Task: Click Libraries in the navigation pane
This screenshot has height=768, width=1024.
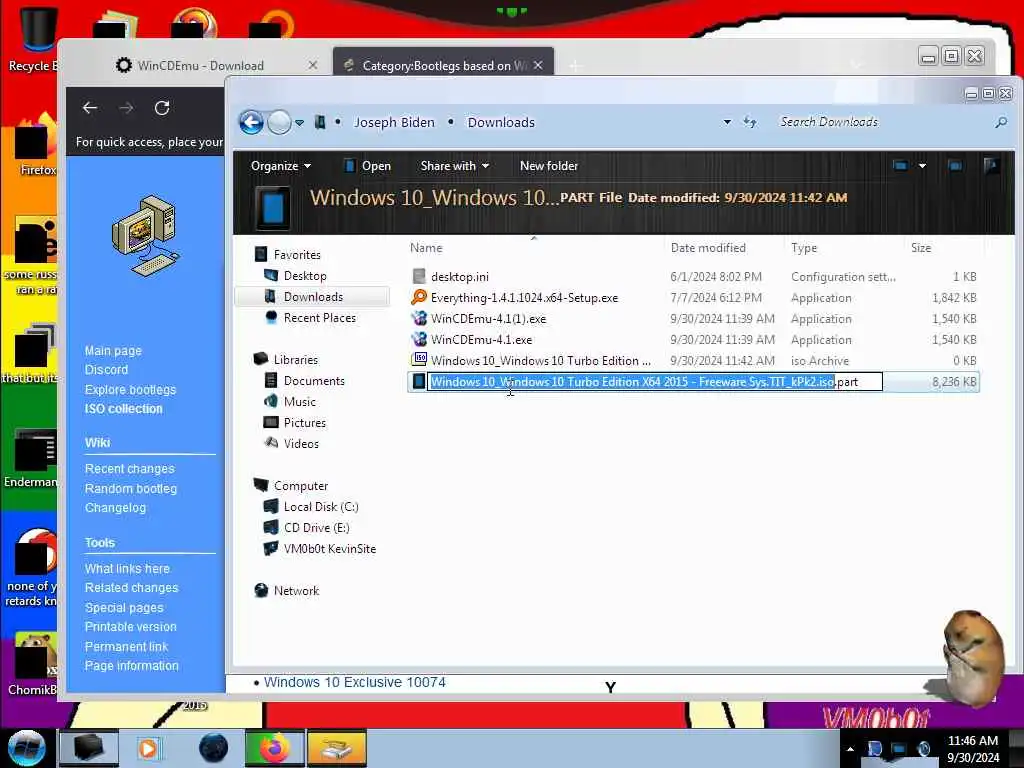Action: [x=296, y=360]
